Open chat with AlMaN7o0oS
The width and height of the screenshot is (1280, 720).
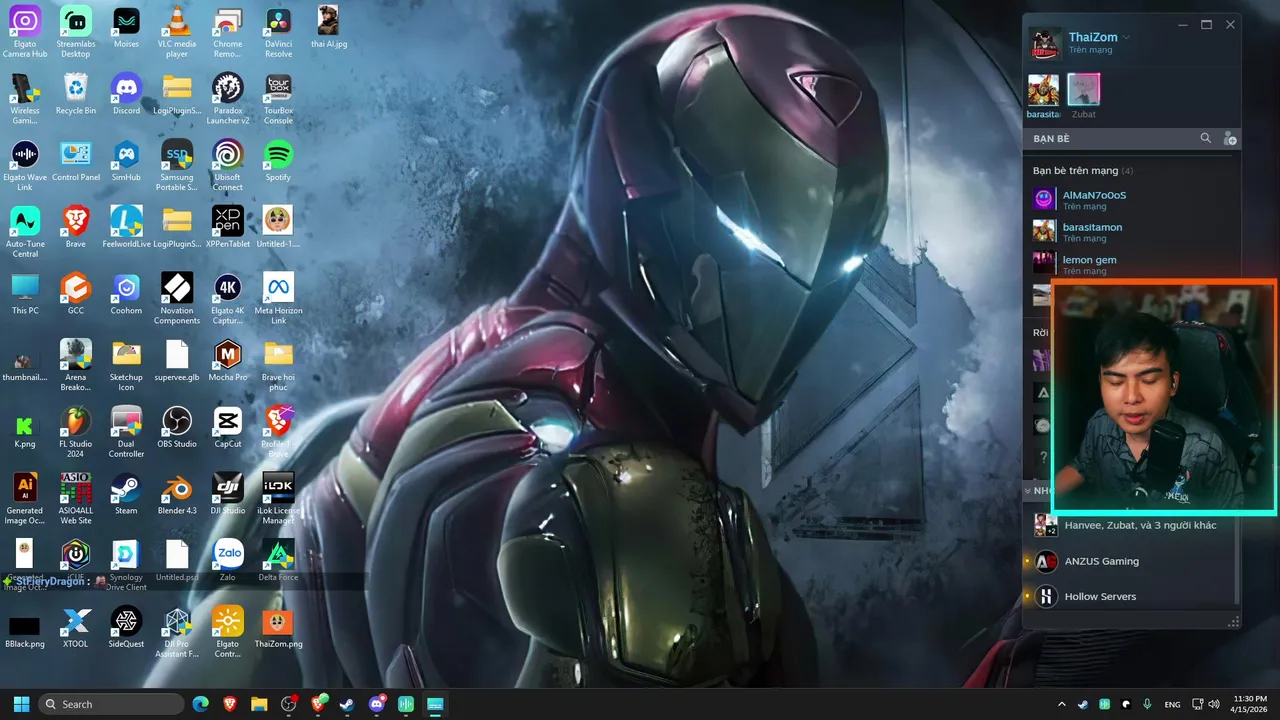point(1132,200)
